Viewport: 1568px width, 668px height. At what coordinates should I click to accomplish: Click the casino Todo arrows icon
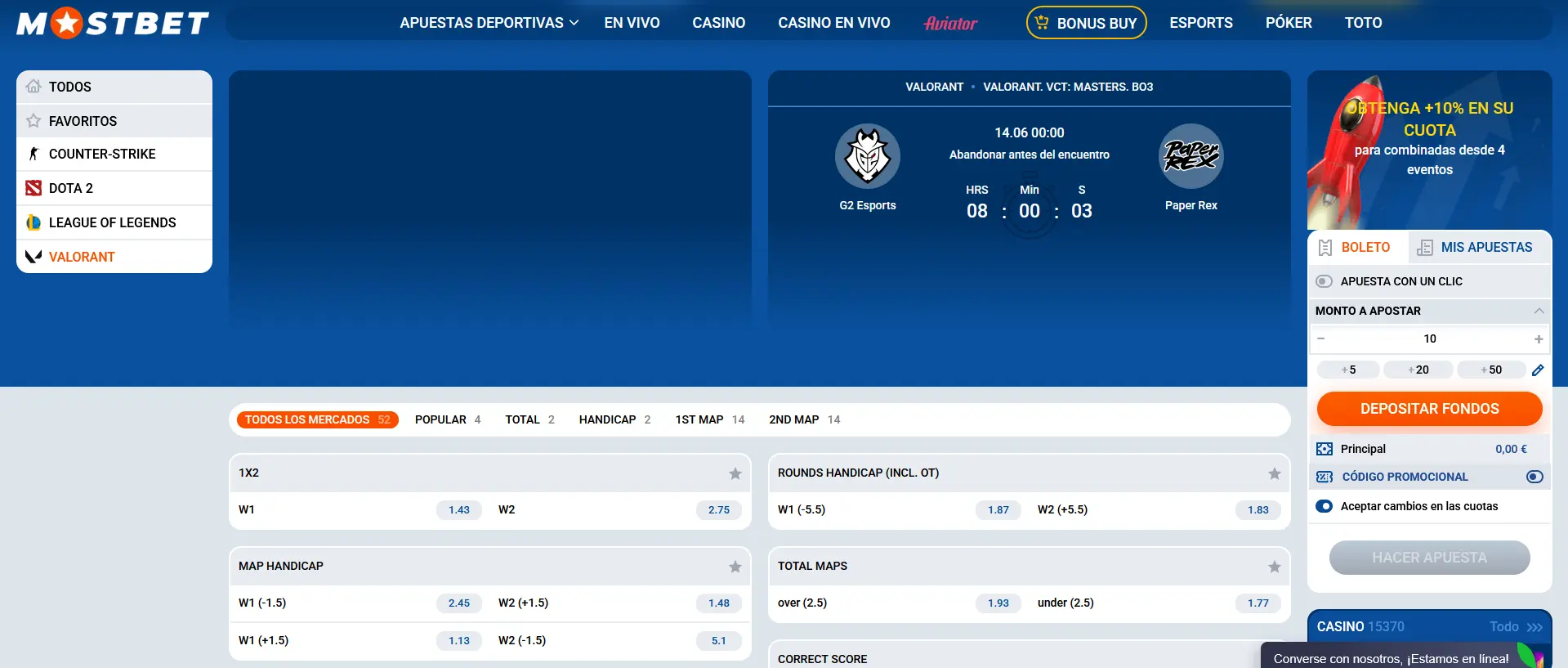1534,627
